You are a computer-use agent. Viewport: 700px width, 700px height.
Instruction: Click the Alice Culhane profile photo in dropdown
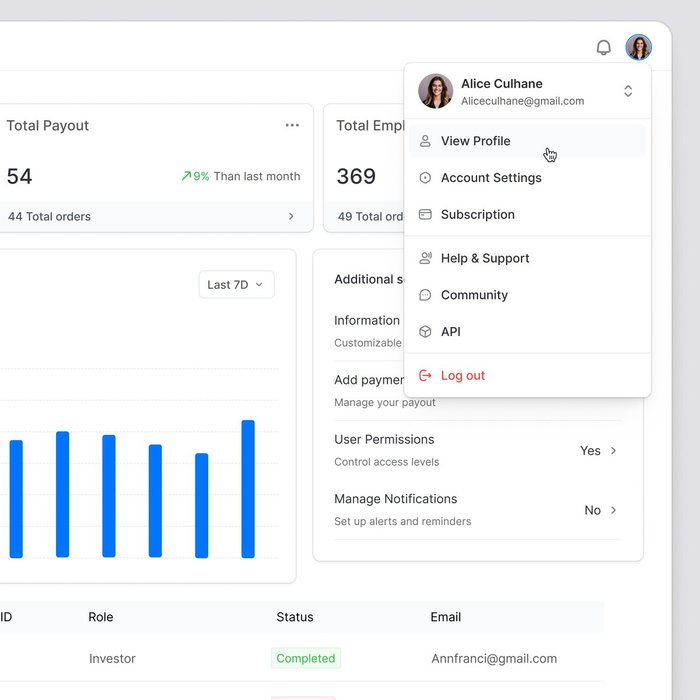pos(436,91)
